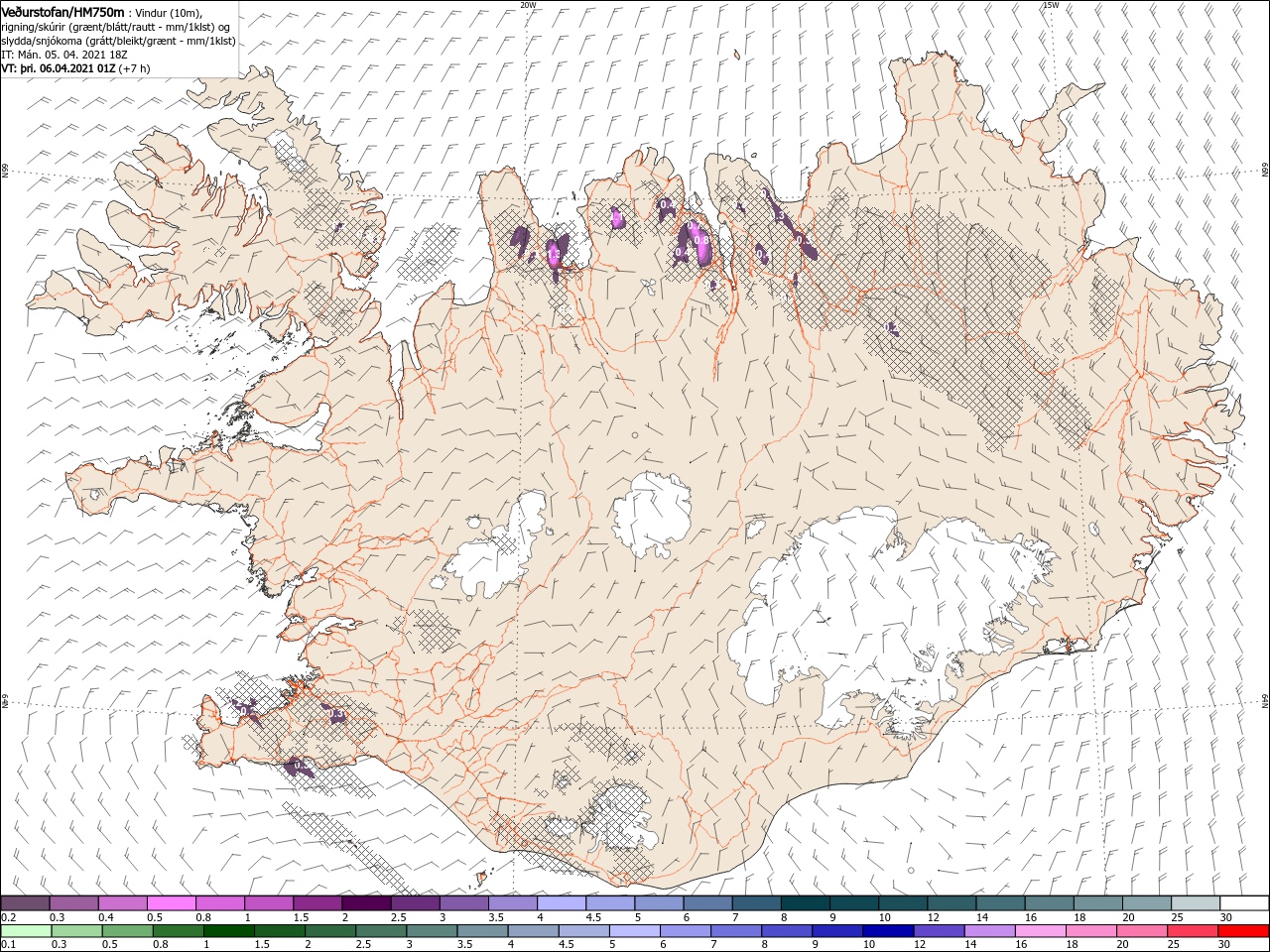Click the snow scale 30 white swatch

1244,903
